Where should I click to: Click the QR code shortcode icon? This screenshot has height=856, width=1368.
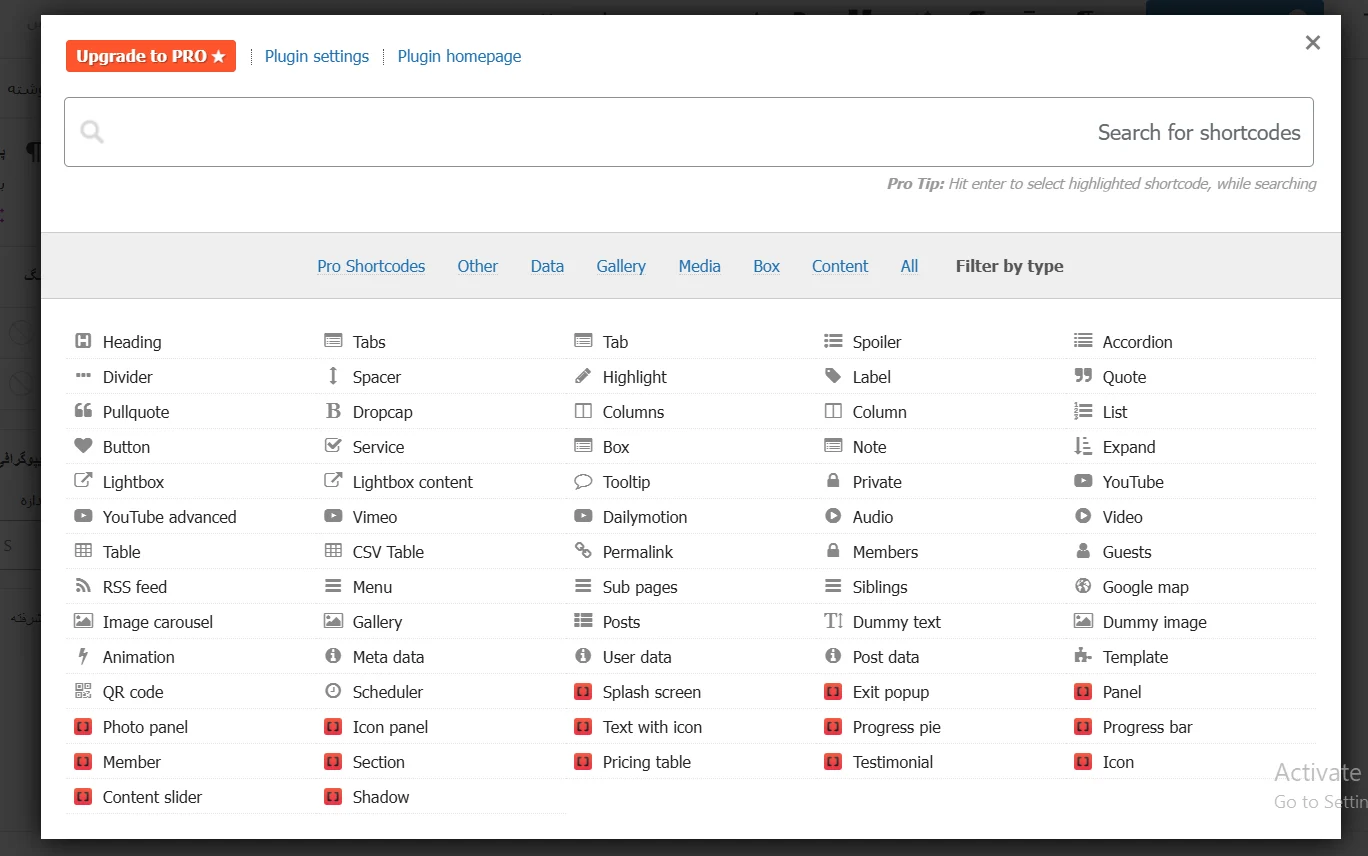coord(84,692)
